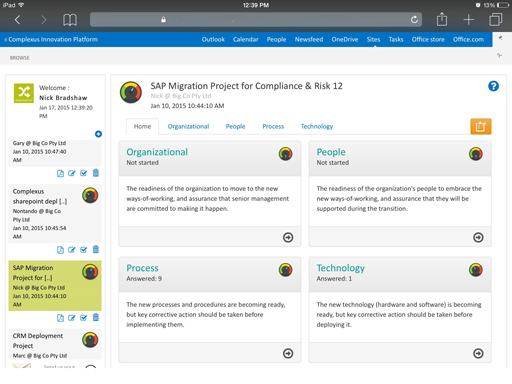Open Office.com link
Image resolution: width=512 pixels, height=384 pixels.
pyautogui.click(x=468, y=39)
